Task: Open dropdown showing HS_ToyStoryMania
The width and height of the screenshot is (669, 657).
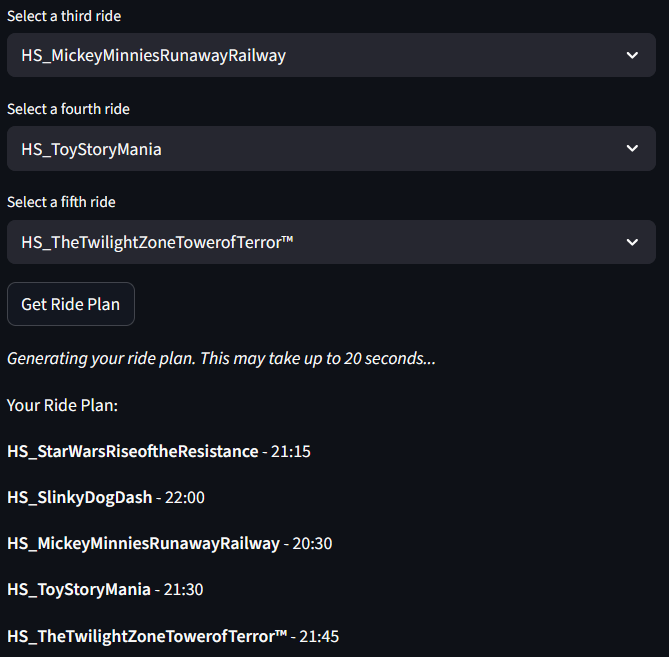Action: click(x=320, y=149)
